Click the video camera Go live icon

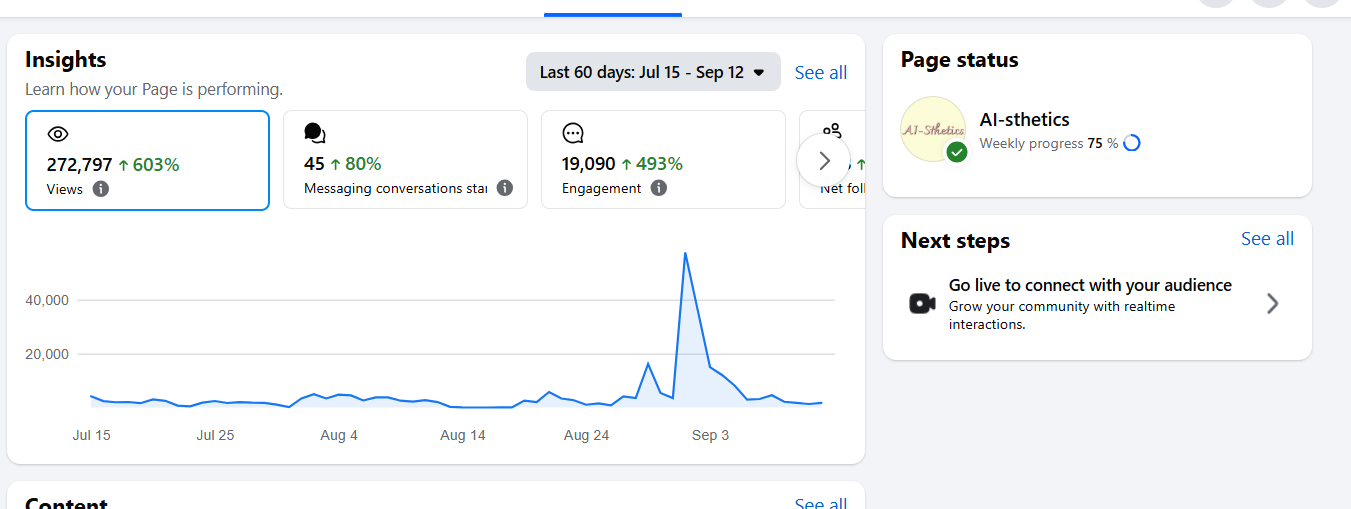click(922, 304)
